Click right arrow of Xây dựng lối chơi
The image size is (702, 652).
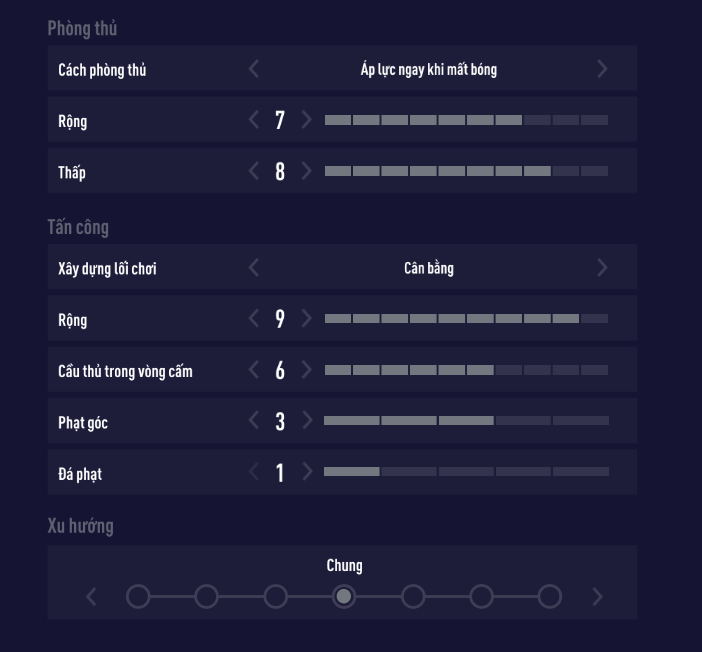click(602, 267)
